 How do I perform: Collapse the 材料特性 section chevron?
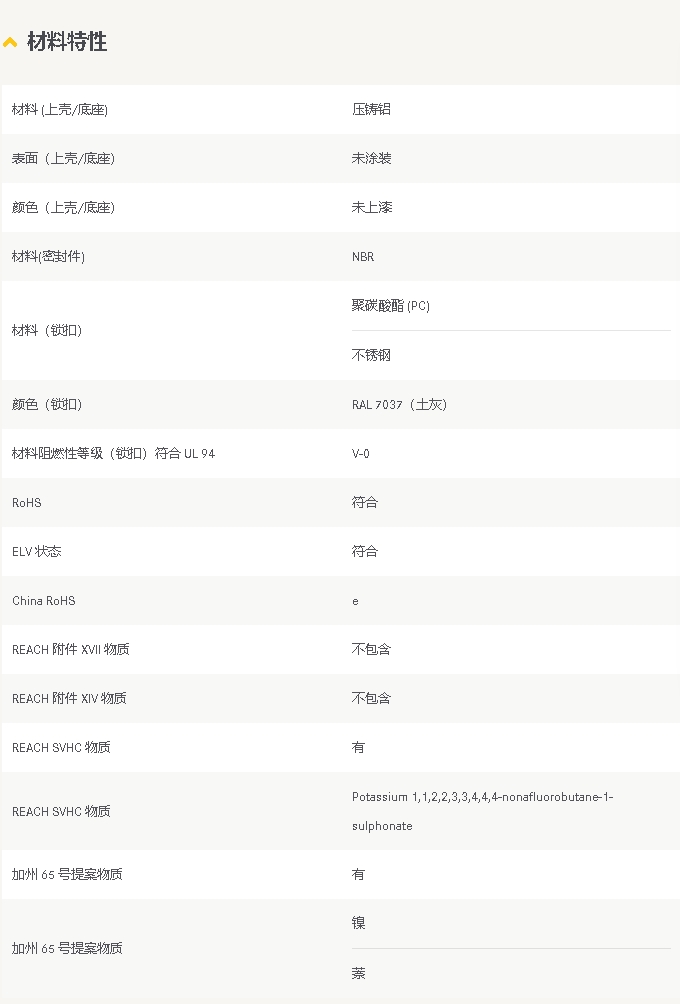coord(10,43)
